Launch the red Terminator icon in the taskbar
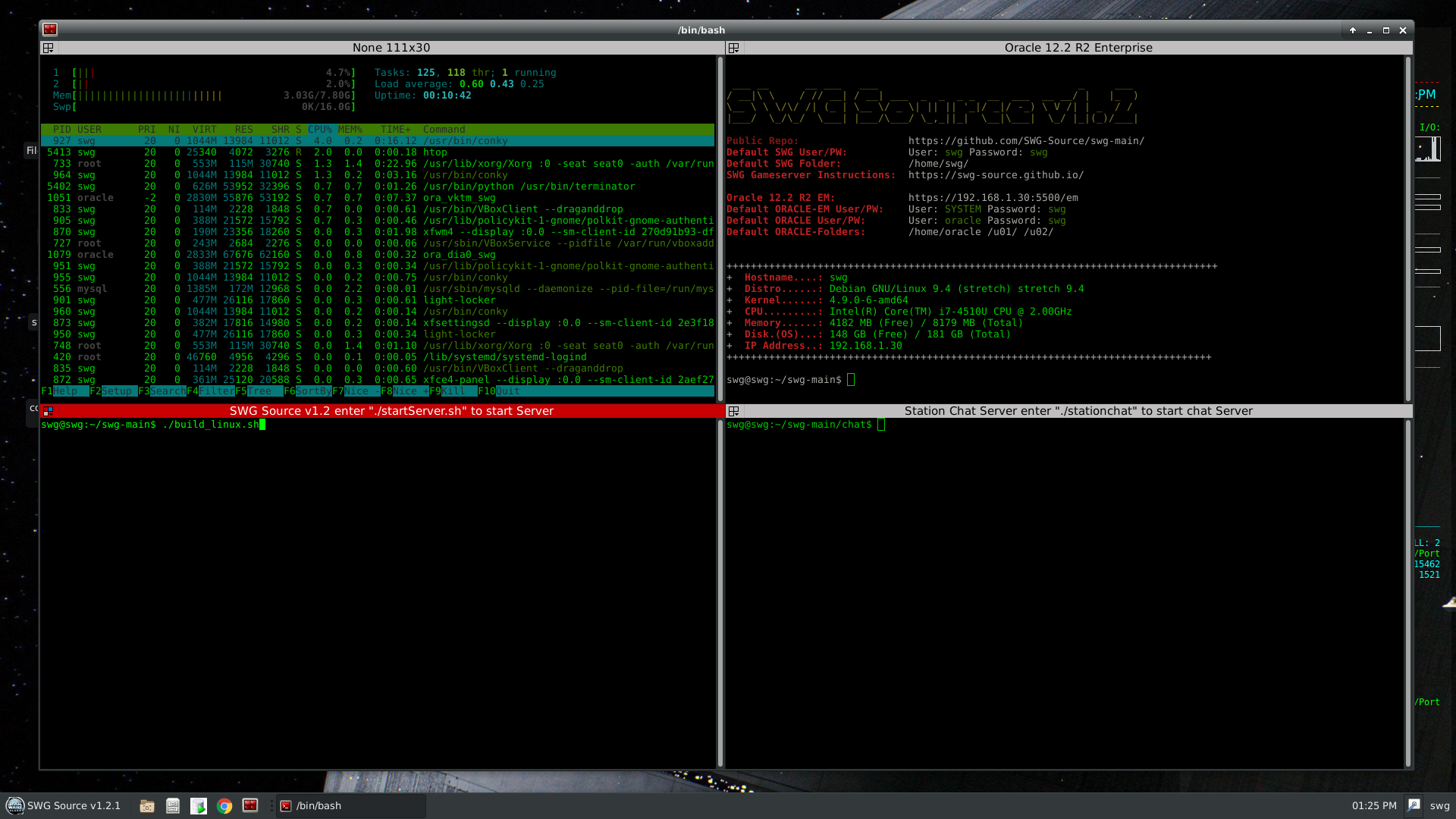The height and width of the screenshot is (819, 1456). [250, 805]
